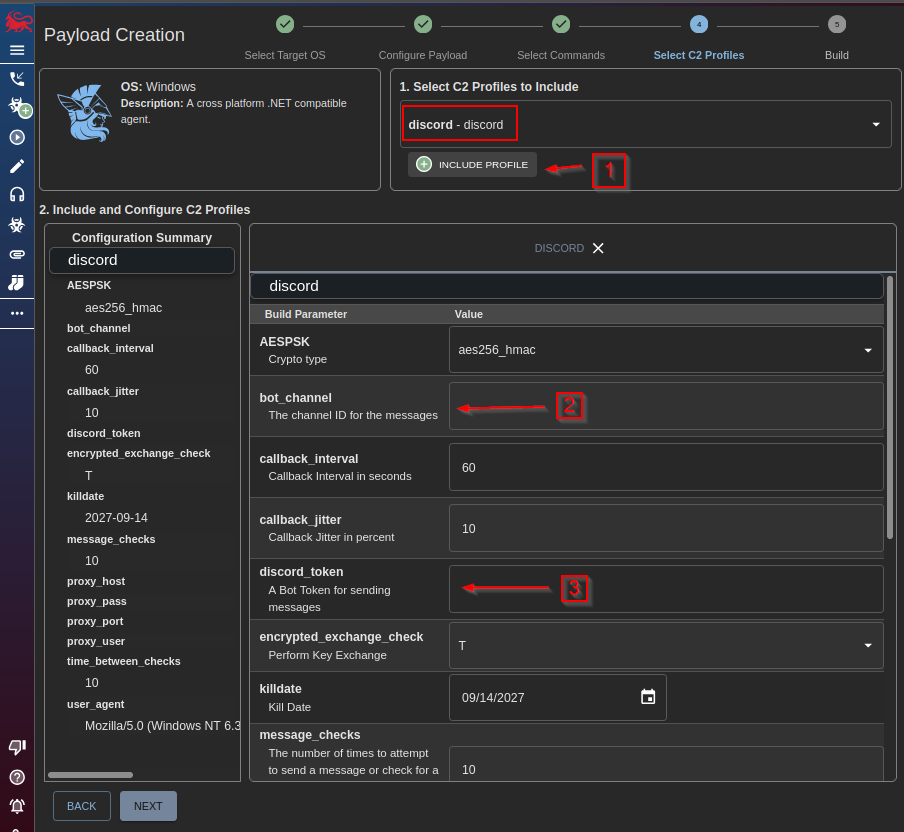Click the BACK button

tap(82, 806)
